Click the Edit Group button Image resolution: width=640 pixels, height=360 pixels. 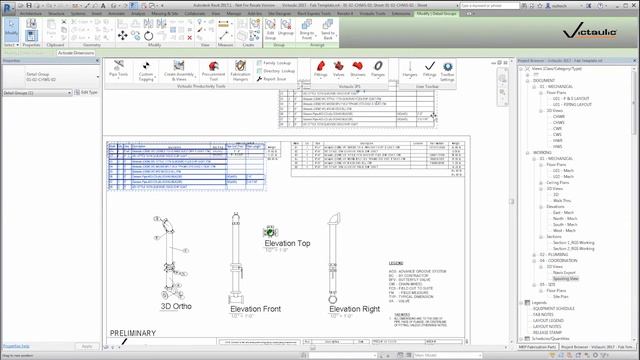pyautogui.click(x=270, y=29)
